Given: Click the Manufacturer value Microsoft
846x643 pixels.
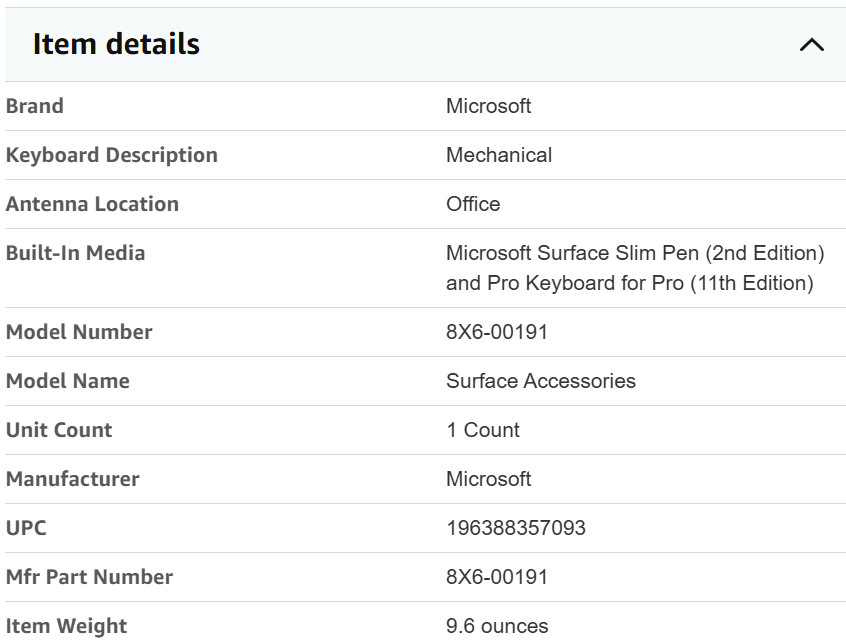Looking at the screenshot, I should pos(488,479).
